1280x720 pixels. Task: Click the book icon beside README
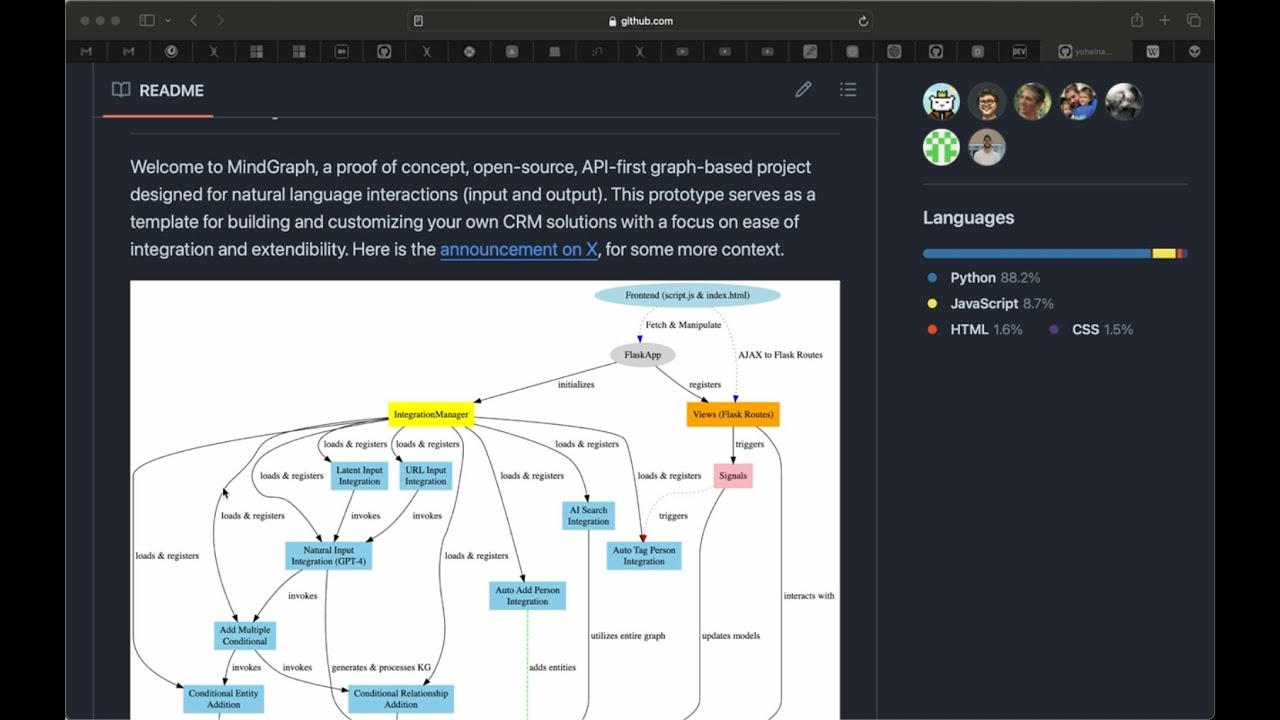[120, 89]
